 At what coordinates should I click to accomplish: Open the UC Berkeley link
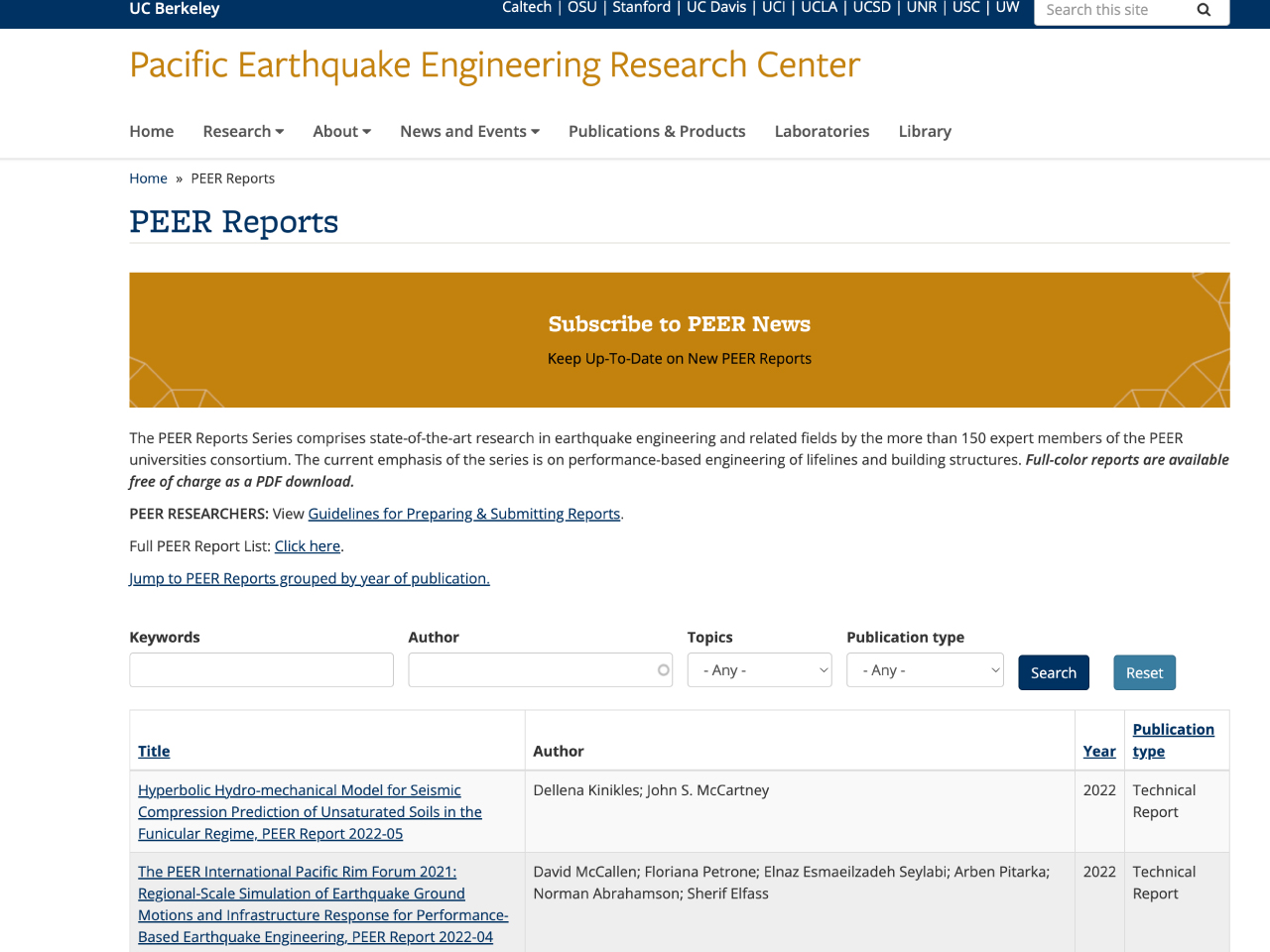coord(175,9)
